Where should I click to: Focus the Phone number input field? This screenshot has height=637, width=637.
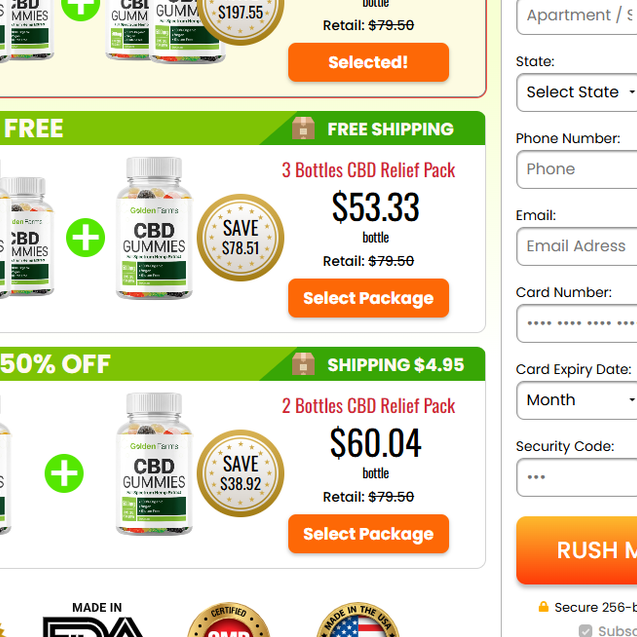tap(577, 169)
